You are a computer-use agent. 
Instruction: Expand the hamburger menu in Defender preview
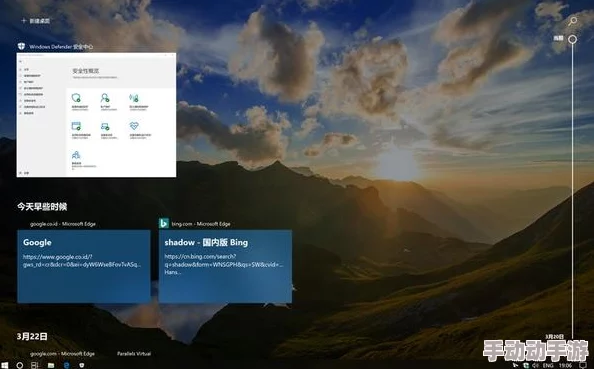pyautogui.click(x=20, y=62)
